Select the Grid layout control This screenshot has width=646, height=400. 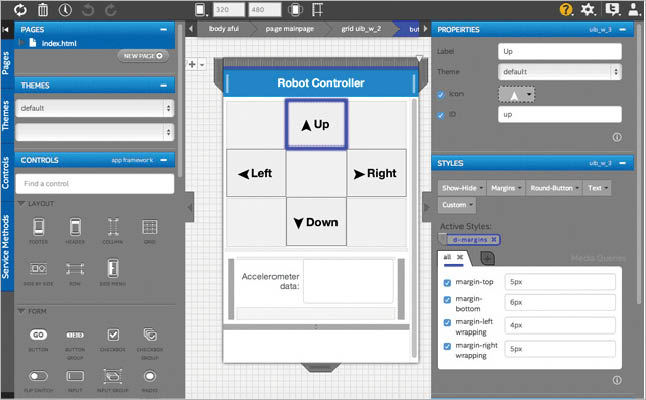[x=150, y=231]
